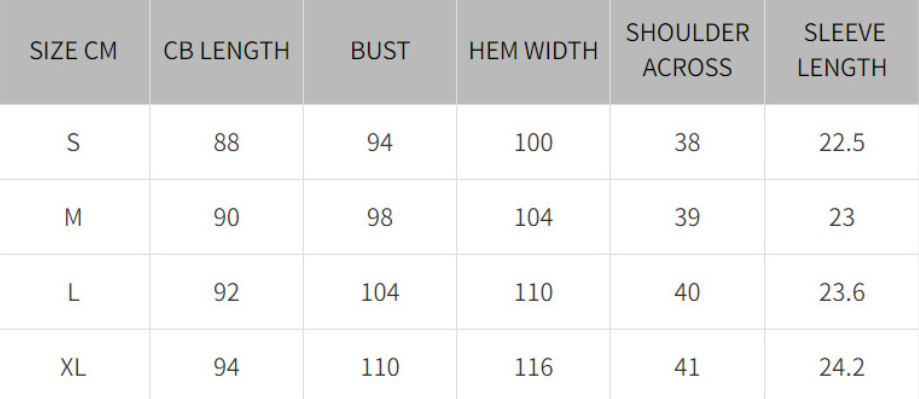Select the size M row label
This screenshot has height=399, width=919.
point(73,217)
